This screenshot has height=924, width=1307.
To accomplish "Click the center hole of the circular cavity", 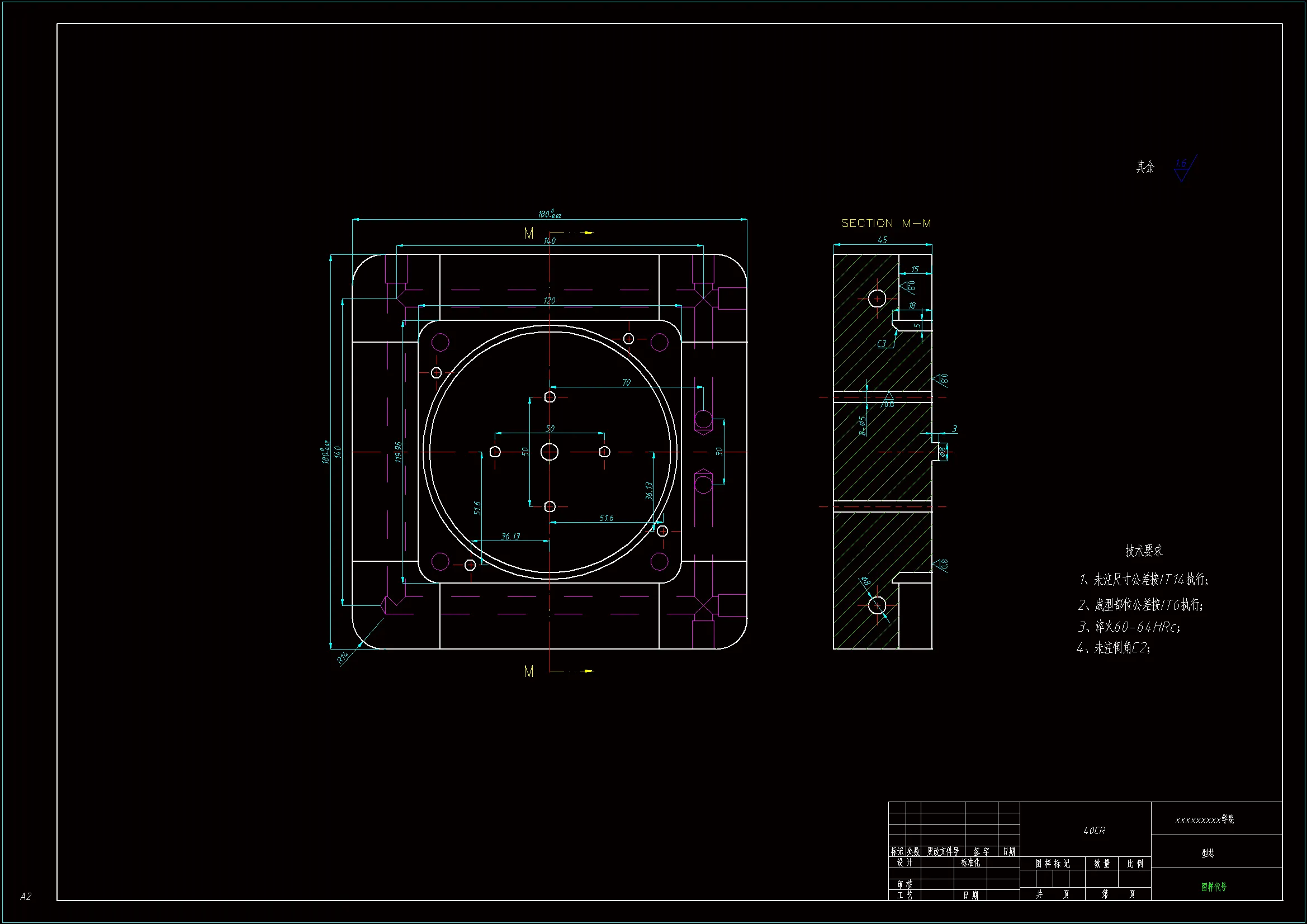I will coord(550,452).
